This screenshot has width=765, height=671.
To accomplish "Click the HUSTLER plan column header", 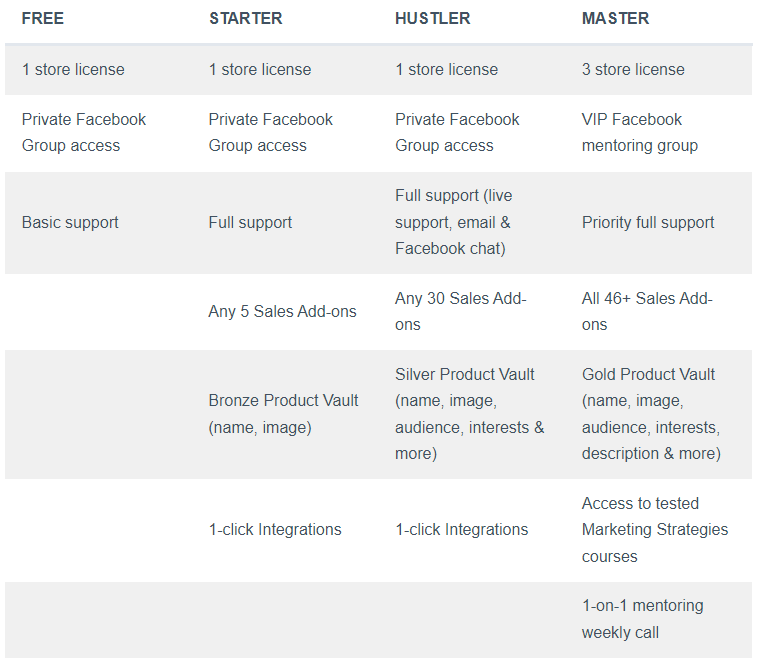I will [x=432, y=19].
